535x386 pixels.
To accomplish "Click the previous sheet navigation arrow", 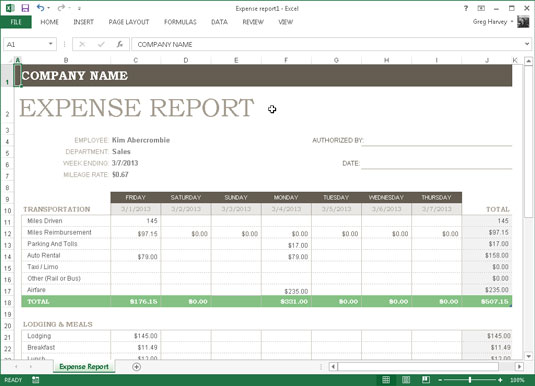I will 16,367.
